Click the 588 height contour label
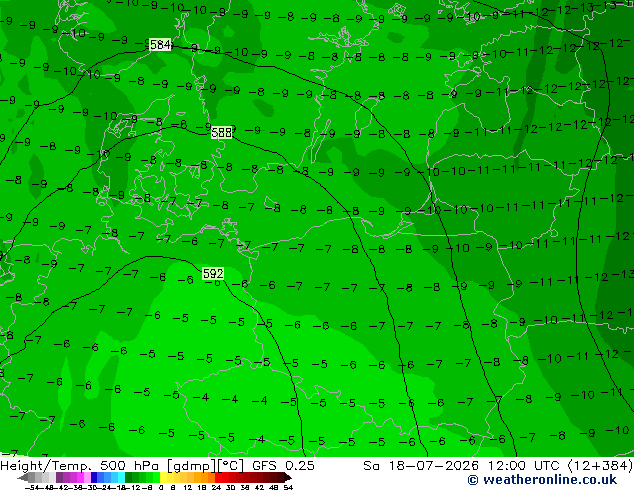634x490 pixels. [222, 132]
